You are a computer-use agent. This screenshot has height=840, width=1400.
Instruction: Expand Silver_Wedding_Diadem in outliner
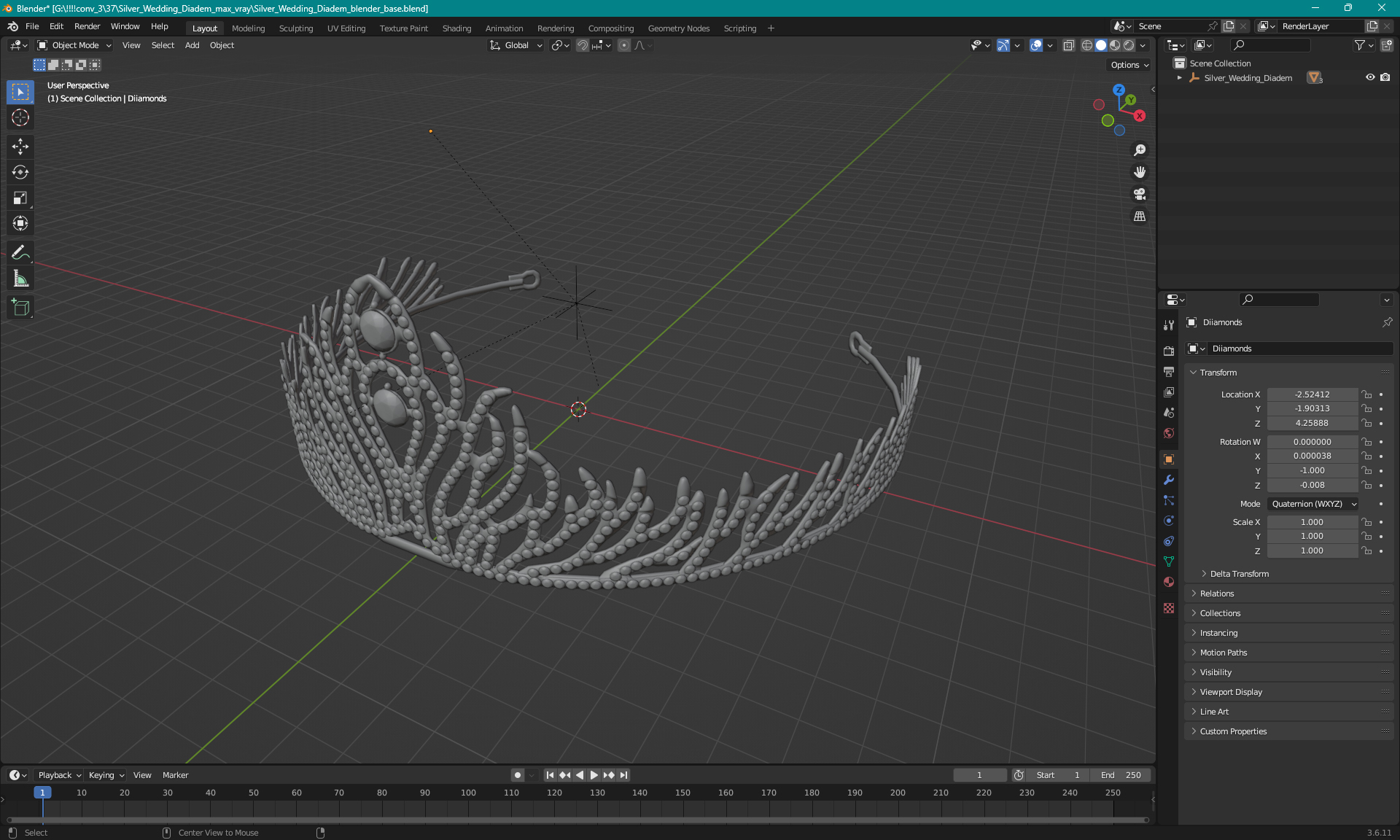point(1180,77)
